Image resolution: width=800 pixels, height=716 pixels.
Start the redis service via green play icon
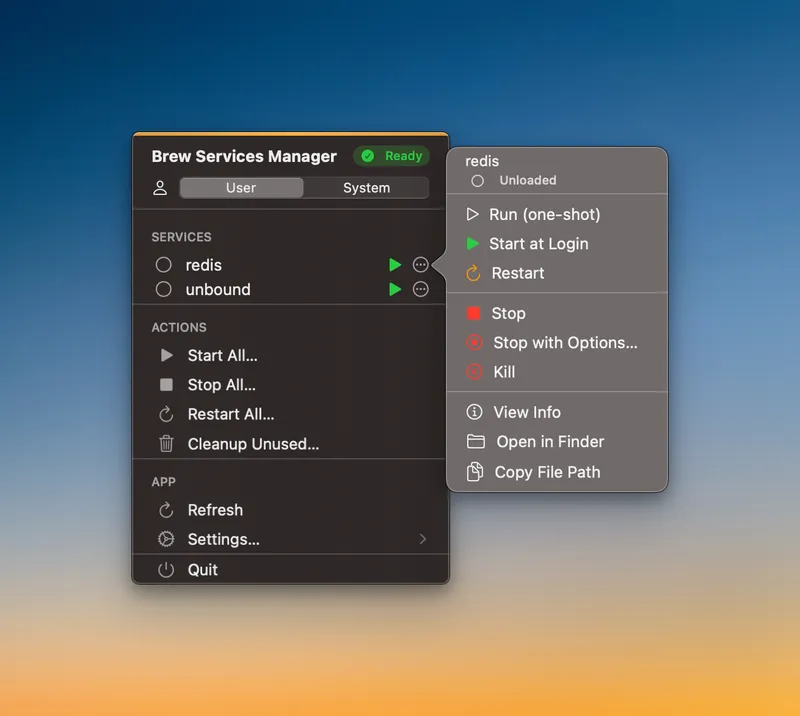(x=394, y=265)
